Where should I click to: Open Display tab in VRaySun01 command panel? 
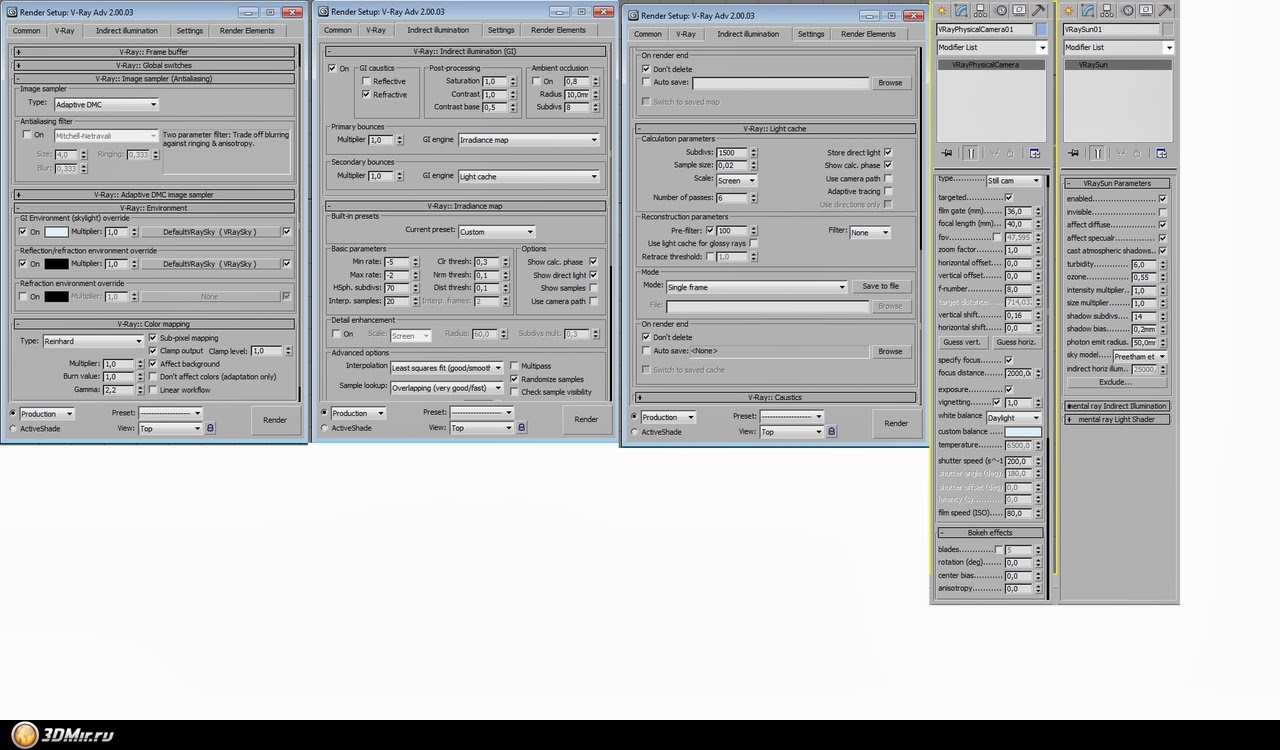pos(1147,10)
